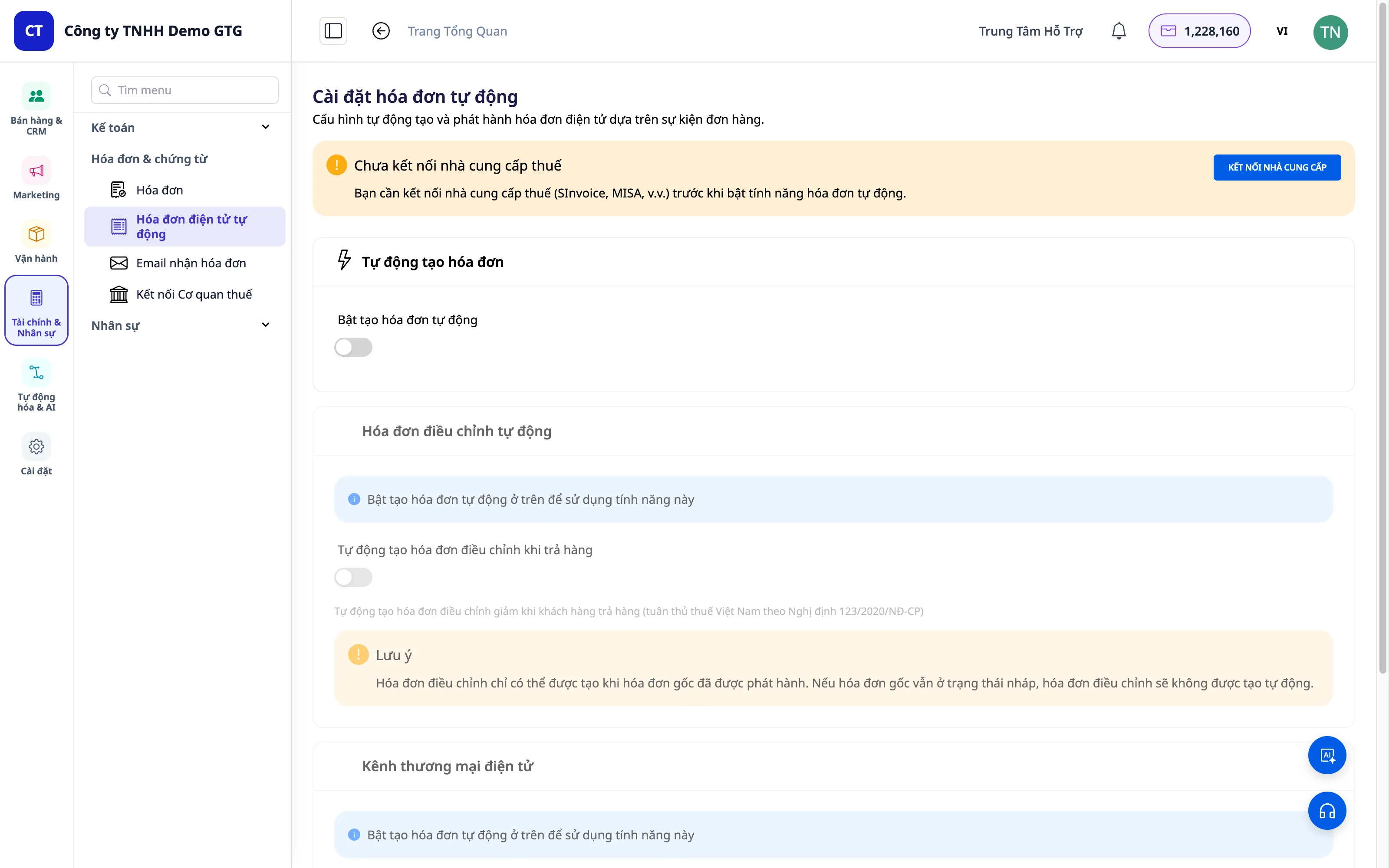The width and height of the screenshot is (1389, 868).
Task: Toggle tự động tạo hóa đơn điều chỉnh khi trả hàng
Action: (x=353, y=577)
